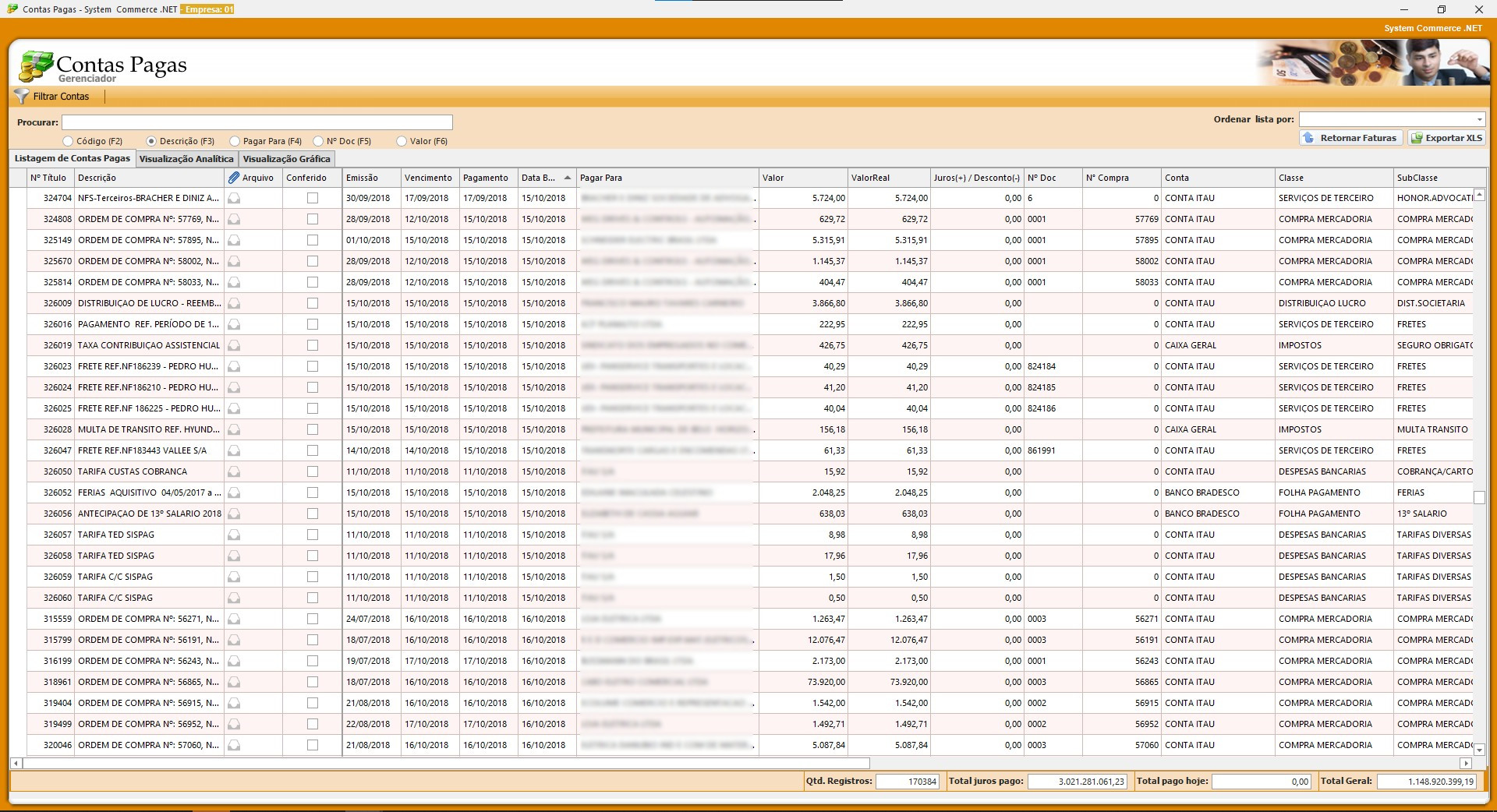
Task: Click the paperclip icon in Arquivo header
Action: tap(234, 178)
